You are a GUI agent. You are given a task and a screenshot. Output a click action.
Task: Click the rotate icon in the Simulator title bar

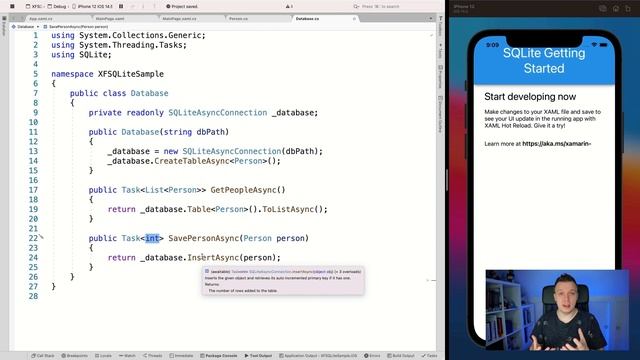[628, 8]
